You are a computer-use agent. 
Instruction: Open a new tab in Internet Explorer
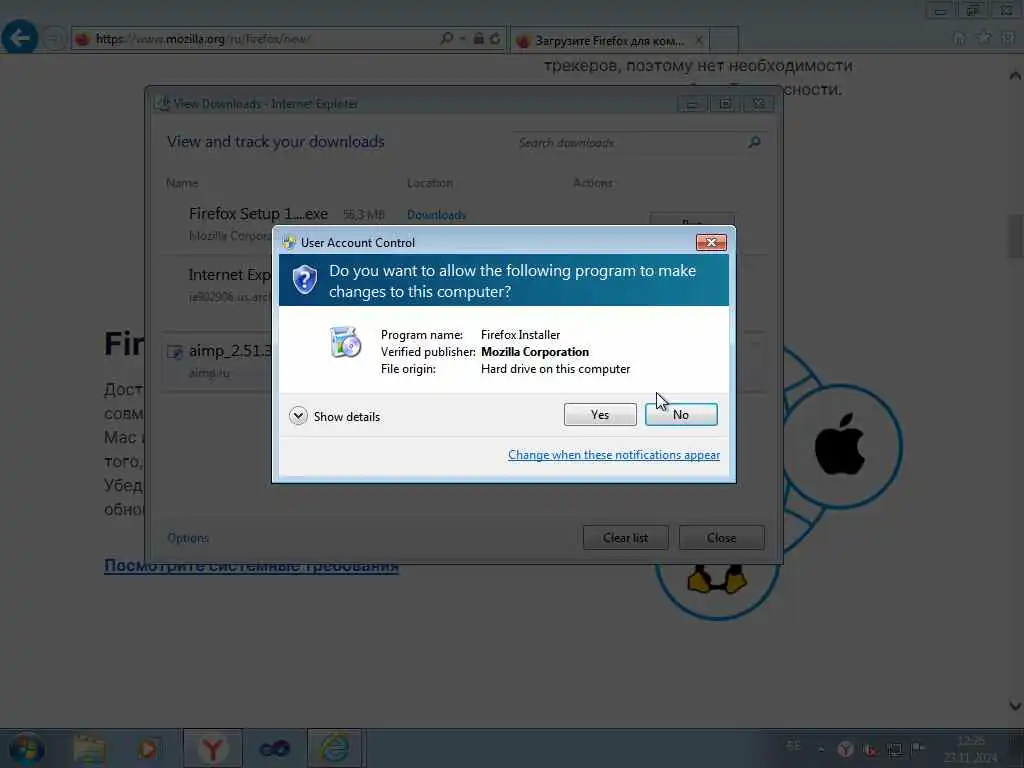pos(724,40)
